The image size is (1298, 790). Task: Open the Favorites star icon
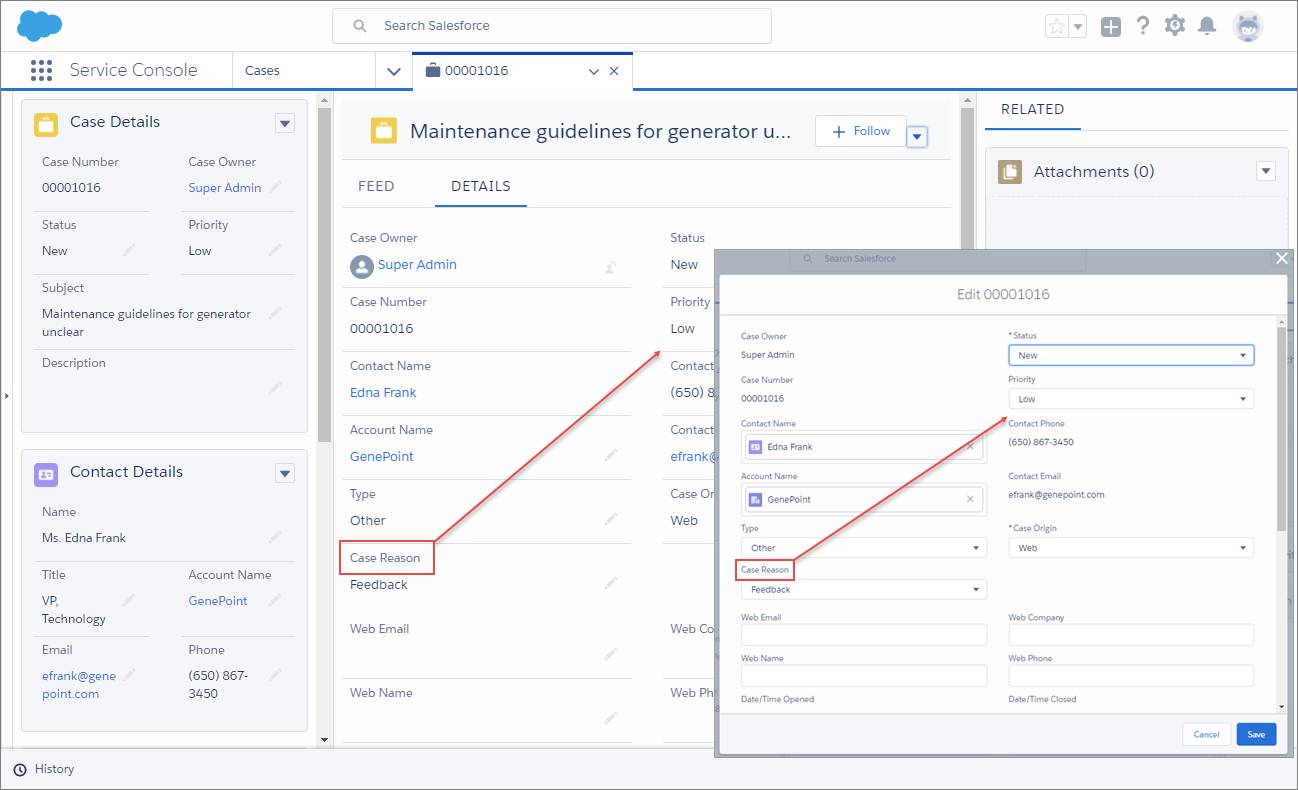pos(1057,27)
